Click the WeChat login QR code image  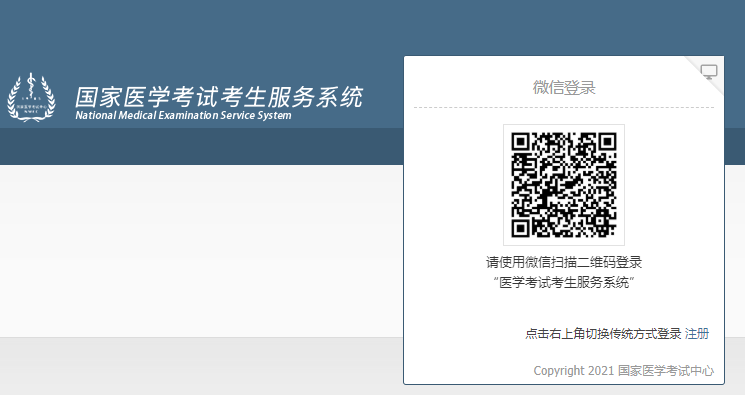tap(564, 185)
